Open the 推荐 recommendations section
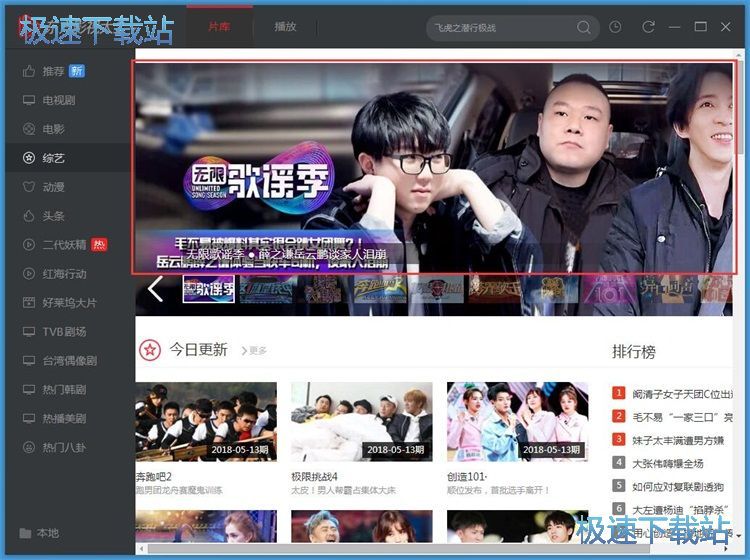This screenshot has width=750, height=560. 54,71
